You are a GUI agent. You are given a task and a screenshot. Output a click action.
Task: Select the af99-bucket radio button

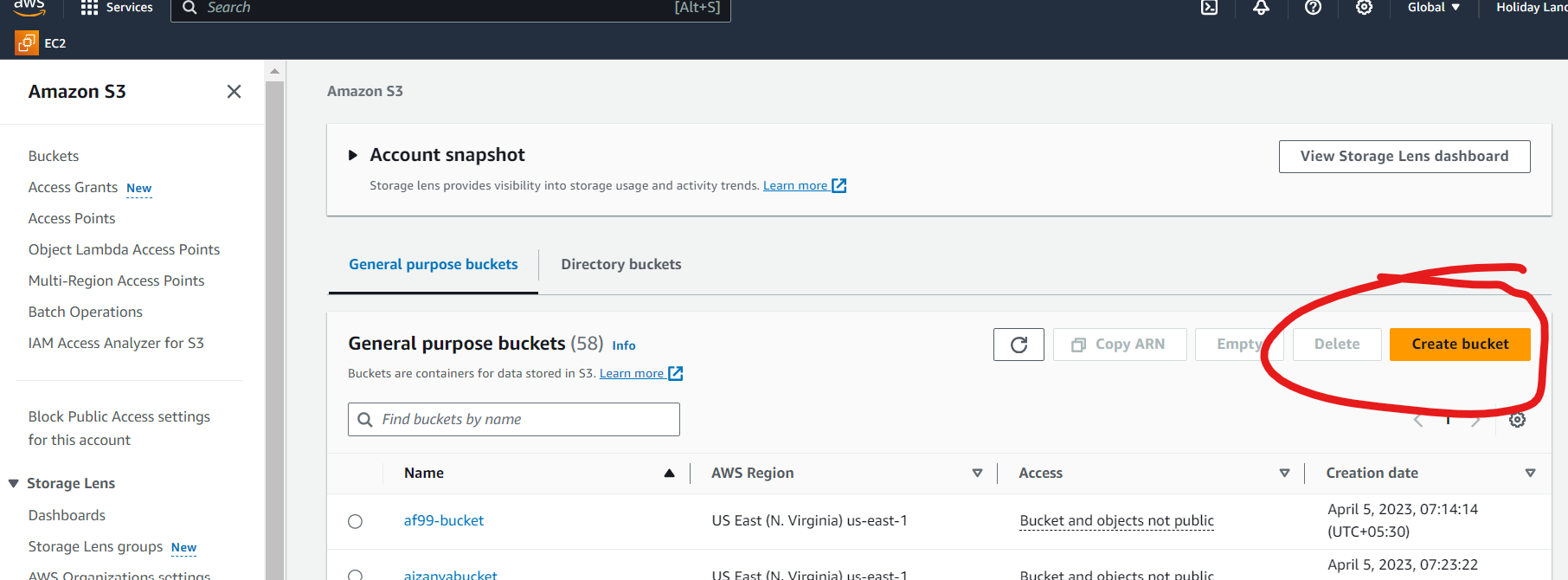(355, 521)
